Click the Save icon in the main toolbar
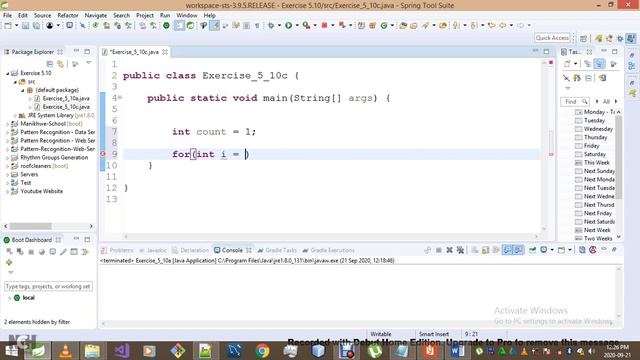This screenshot has height=360, width=640. point(26,26)
